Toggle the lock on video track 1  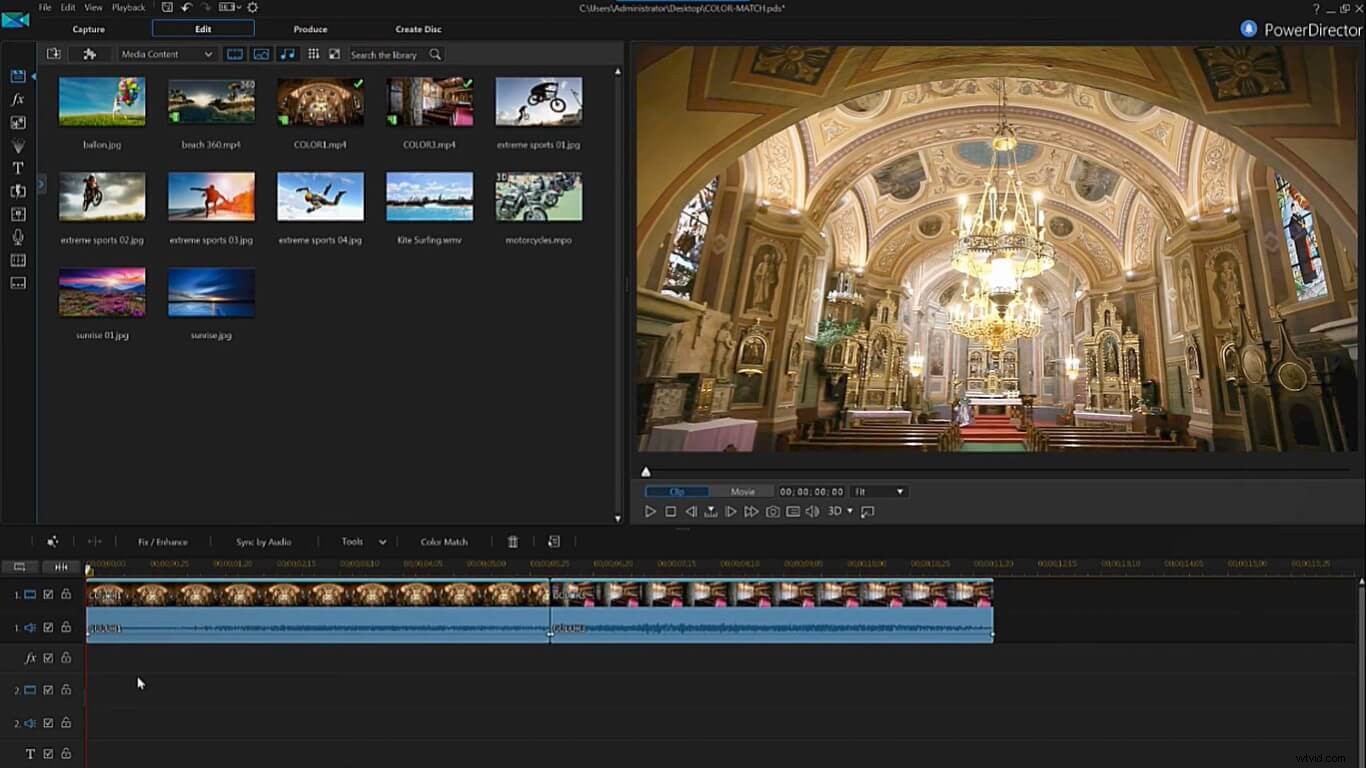[66, 594]
